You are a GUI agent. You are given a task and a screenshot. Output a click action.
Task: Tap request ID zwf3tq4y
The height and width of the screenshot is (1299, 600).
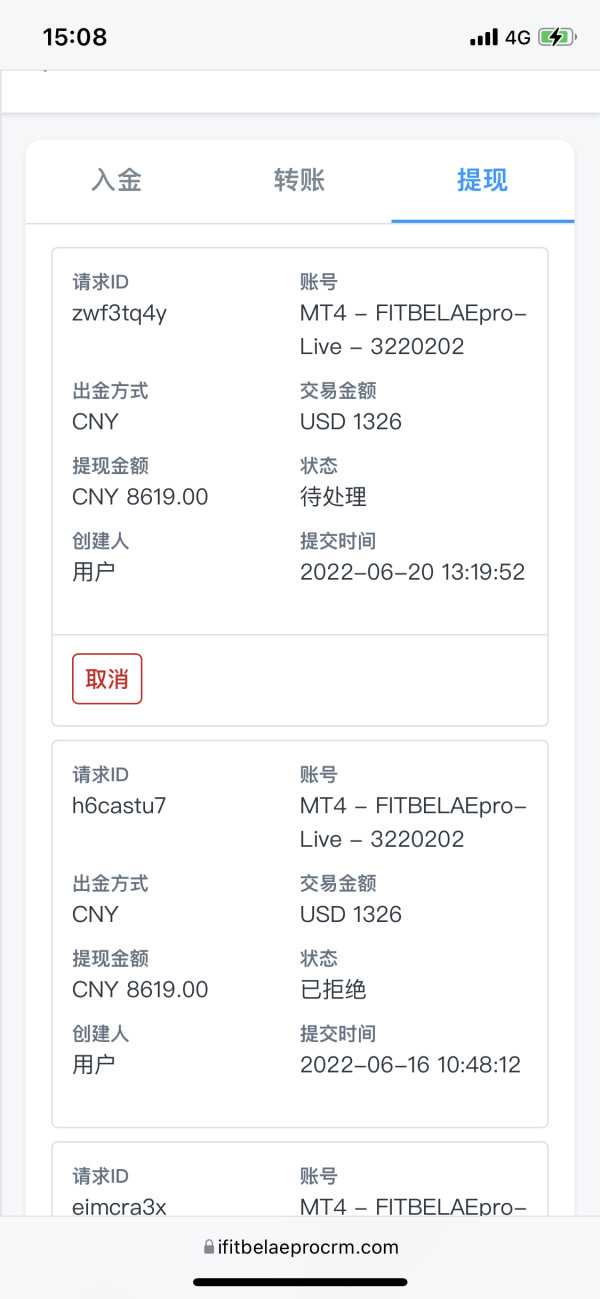pos(119,313)
